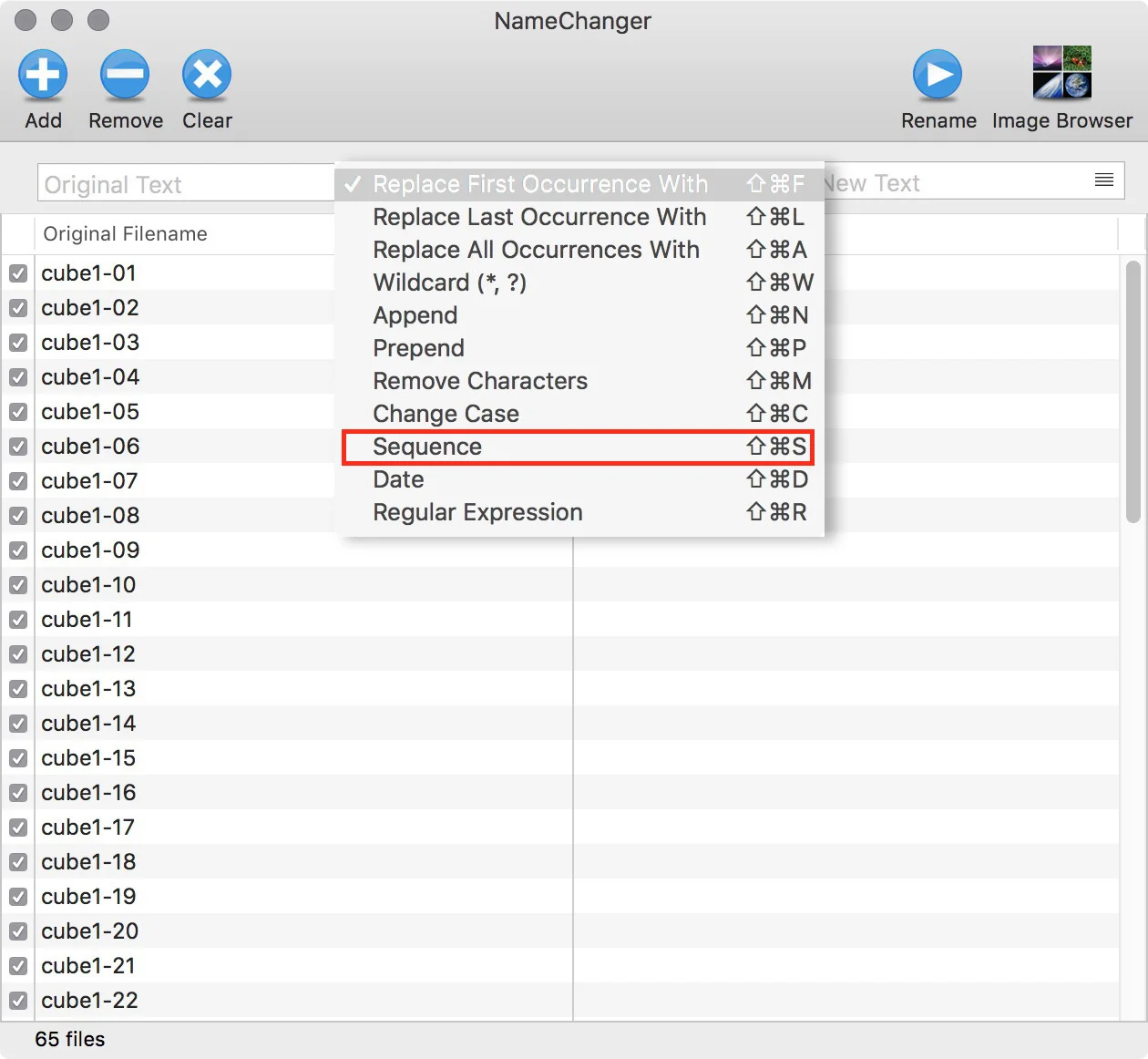
Task: Click the file list vertical scrollbar
Action: (1133, 392)
